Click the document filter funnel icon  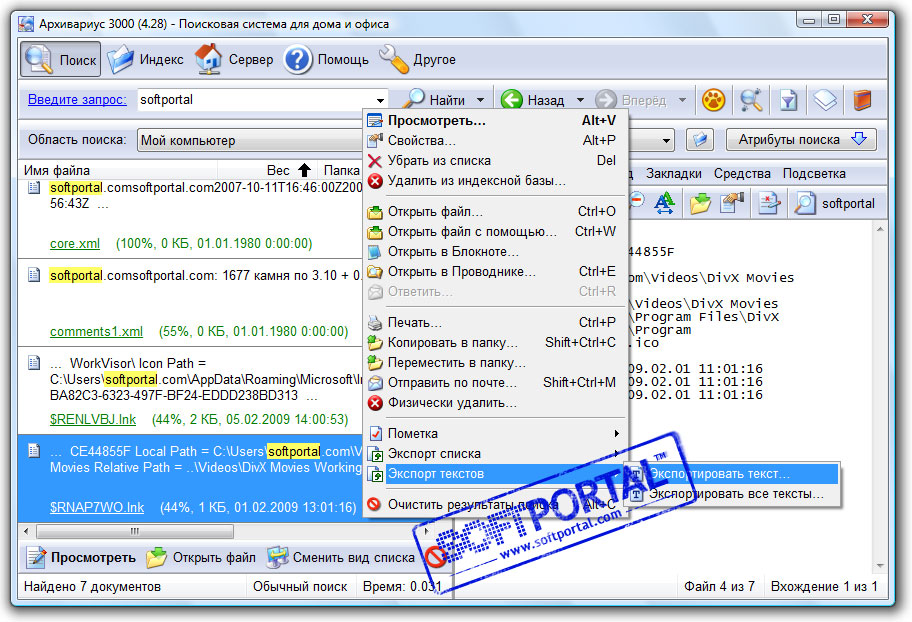[x=788, y=100]
